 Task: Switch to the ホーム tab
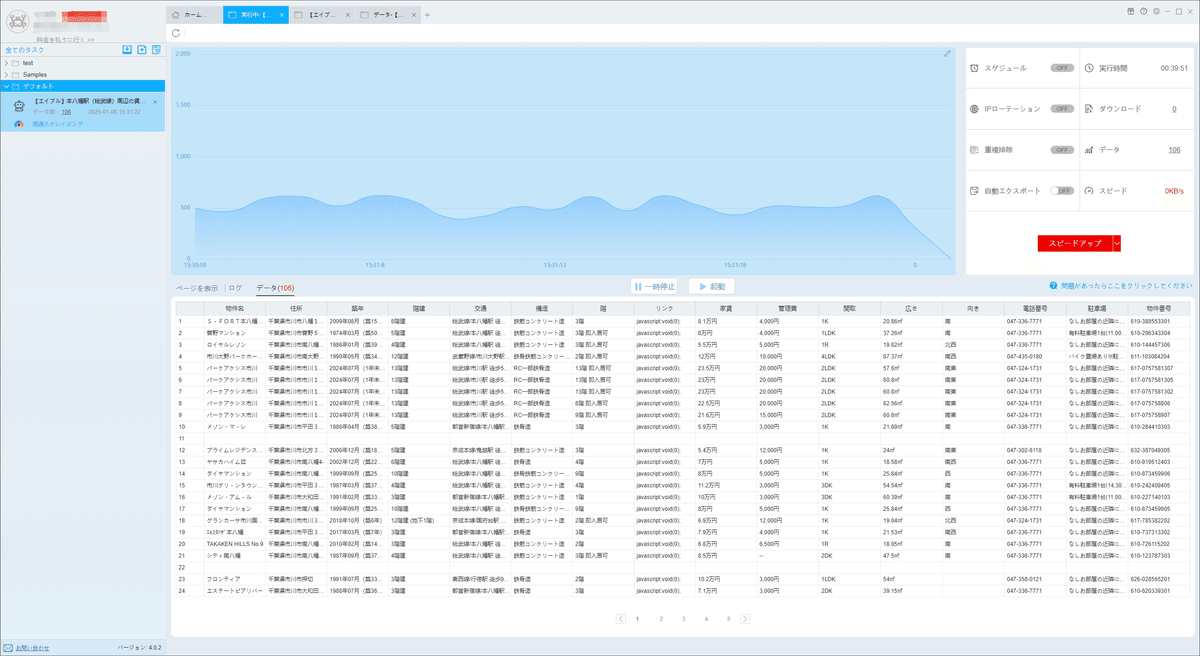coord(193,15)
